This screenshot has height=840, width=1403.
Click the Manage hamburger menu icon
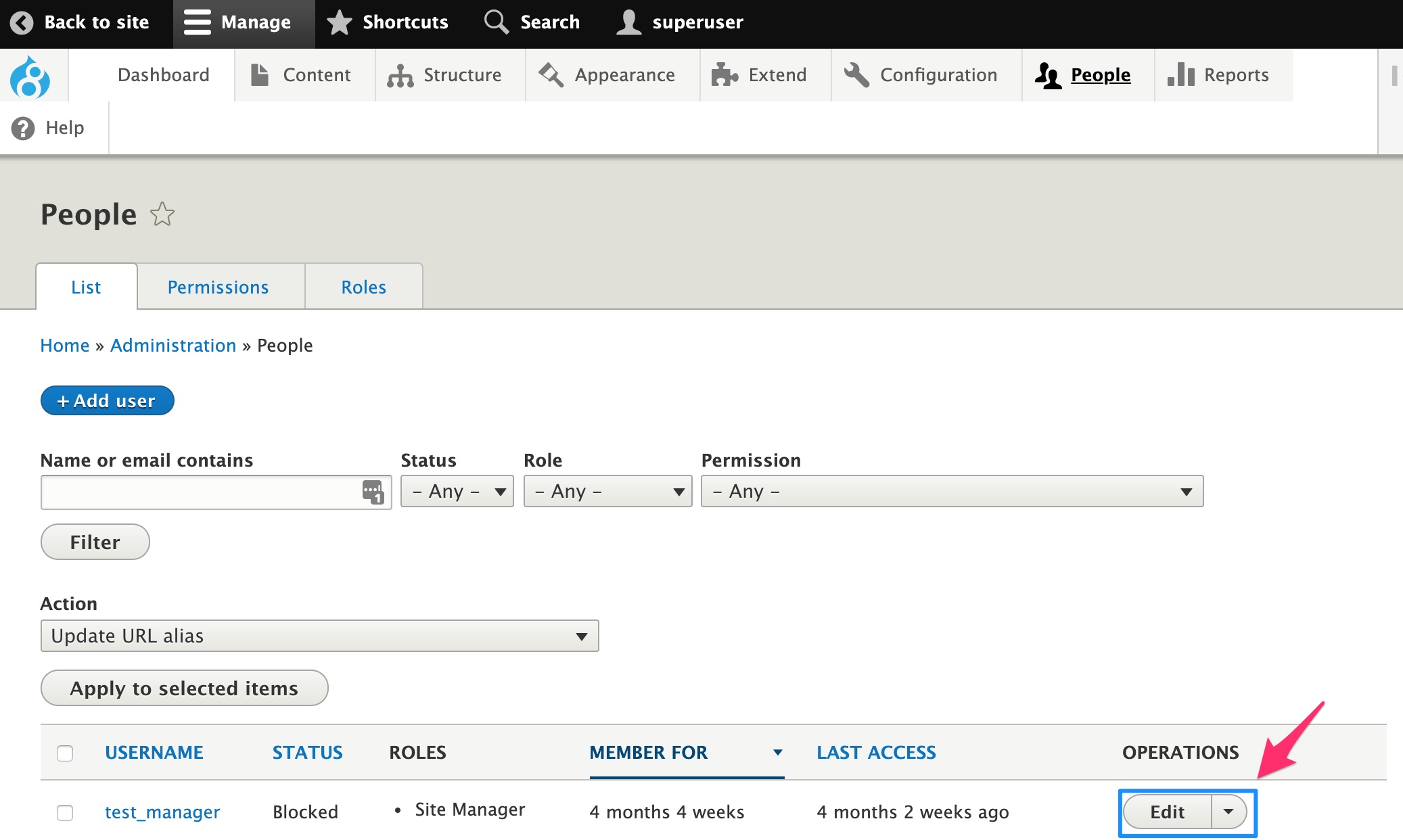[197, 22]
